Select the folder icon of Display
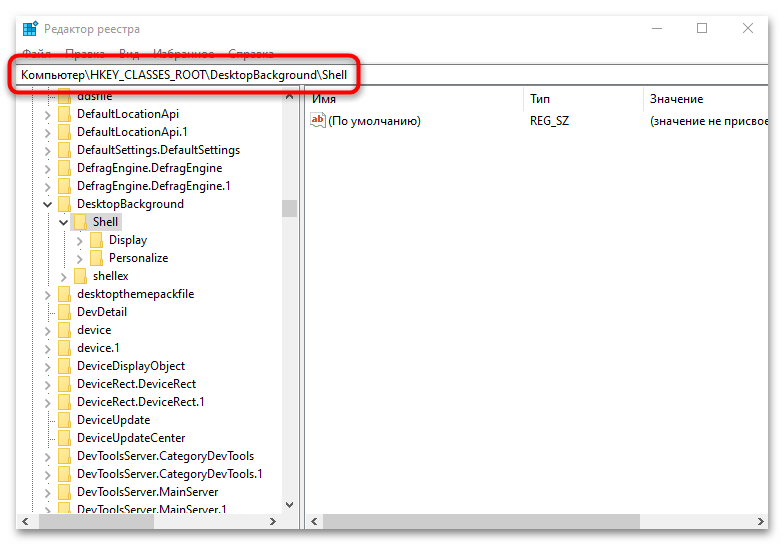This screenshot has height=545, width=784. (x=96, y=240)
